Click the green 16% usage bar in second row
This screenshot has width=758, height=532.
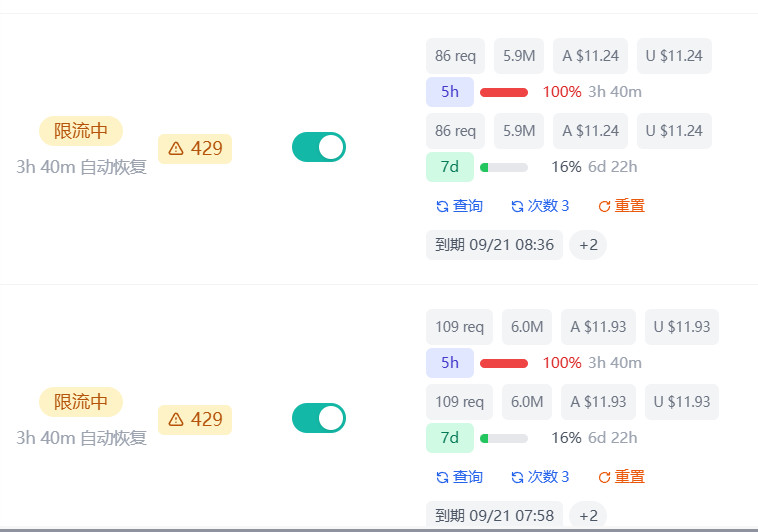[x=504, y=439]
